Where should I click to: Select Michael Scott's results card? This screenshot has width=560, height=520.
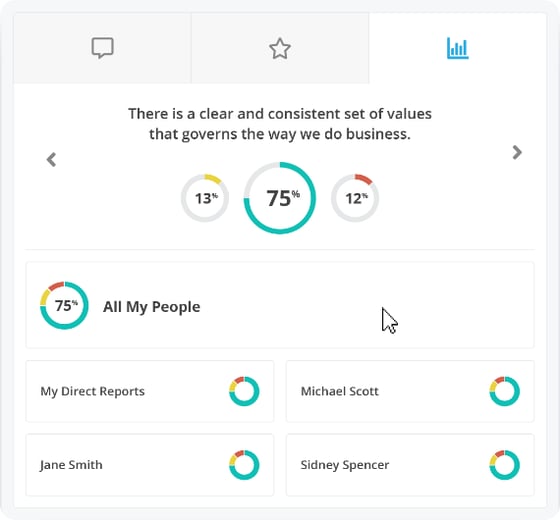coord(410,391)
